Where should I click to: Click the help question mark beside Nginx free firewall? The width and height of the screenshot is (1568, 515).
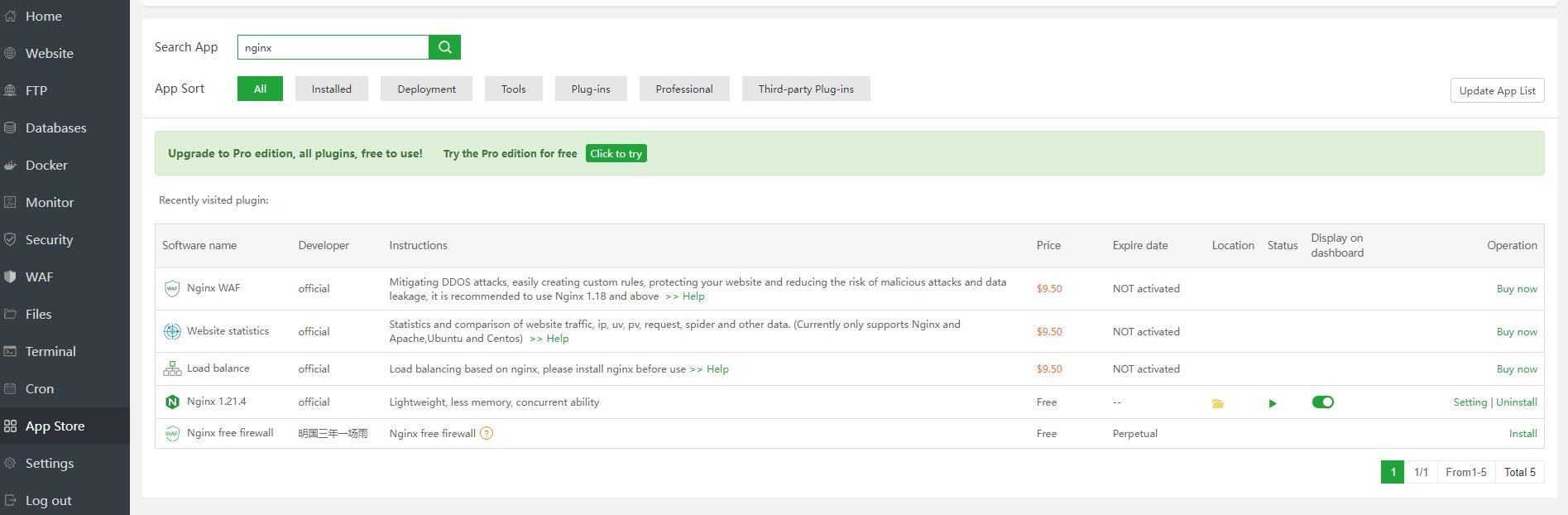(487, 433)
